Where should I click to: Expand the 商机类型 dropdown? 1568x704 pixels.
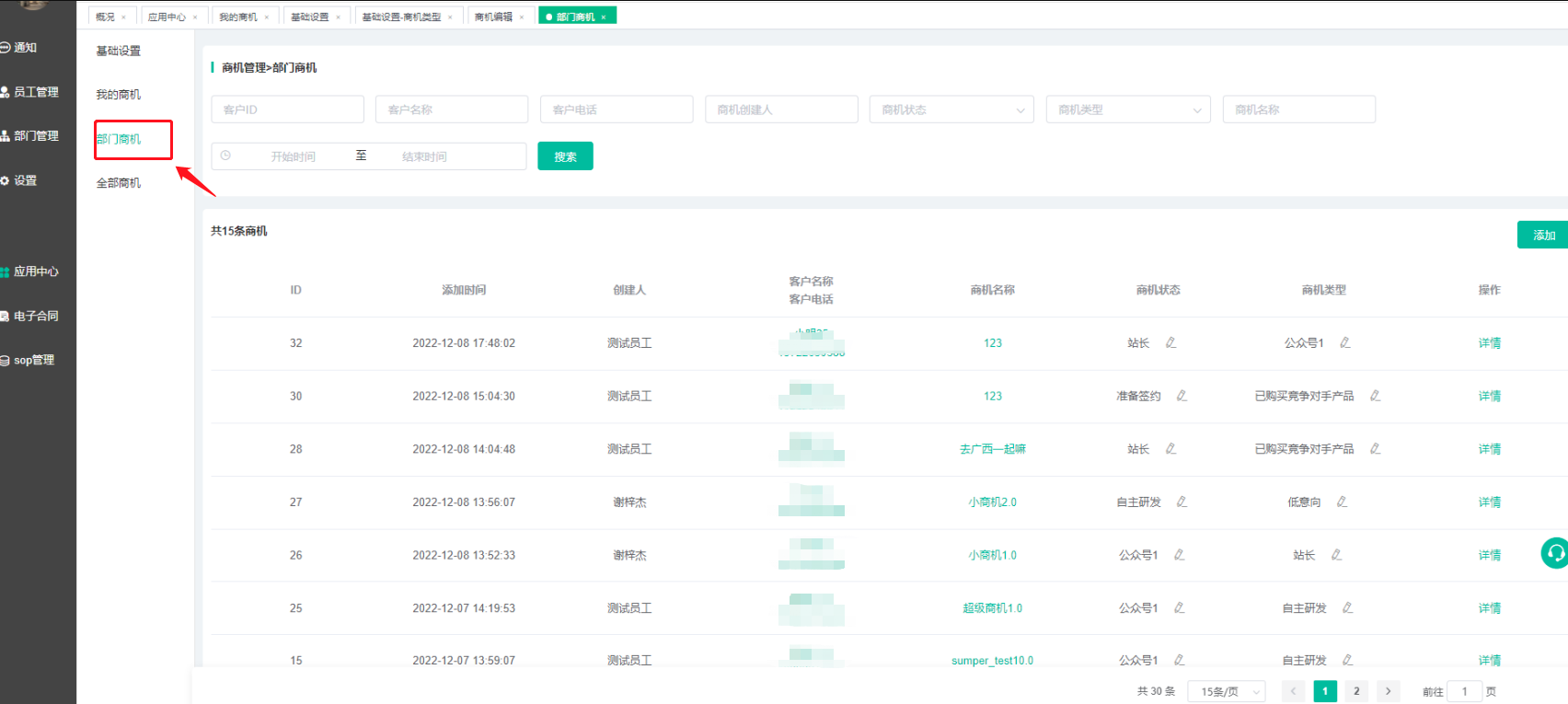1129,110
